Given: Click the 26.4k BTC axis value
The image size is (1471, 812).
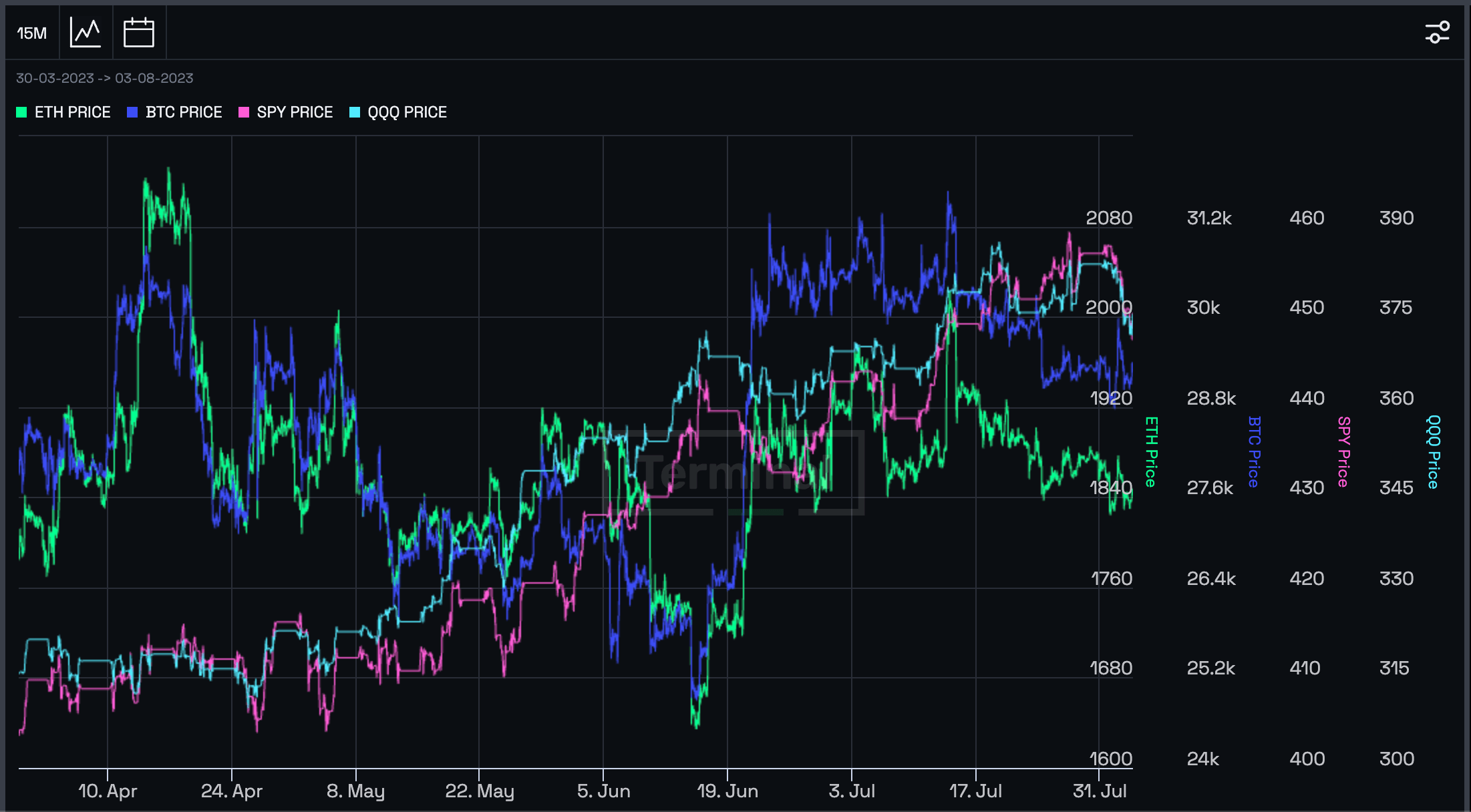Looking at the screenshot, I should coord(1211,578).
